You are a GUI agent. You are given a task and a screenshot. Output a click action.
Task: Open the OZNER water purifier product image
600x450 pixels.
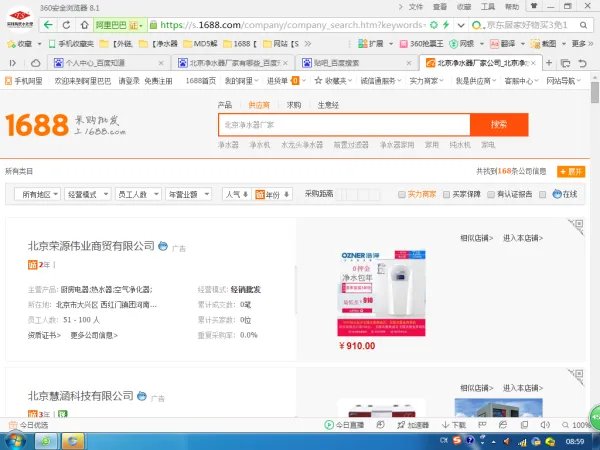point(382,293)
